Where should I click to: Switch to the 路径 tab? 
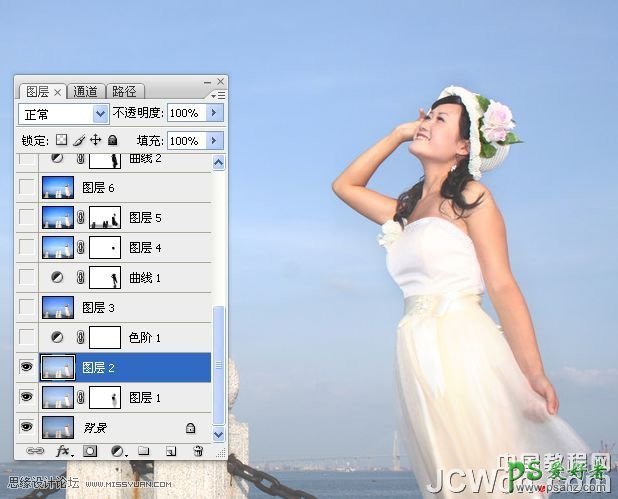[x=124, y=91]
